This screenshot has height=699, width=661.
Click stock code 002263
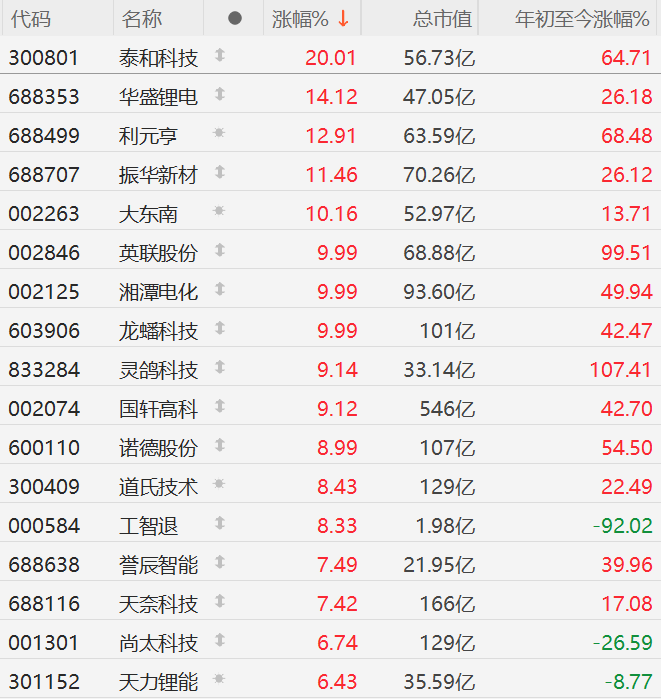[x=44, y=214]
